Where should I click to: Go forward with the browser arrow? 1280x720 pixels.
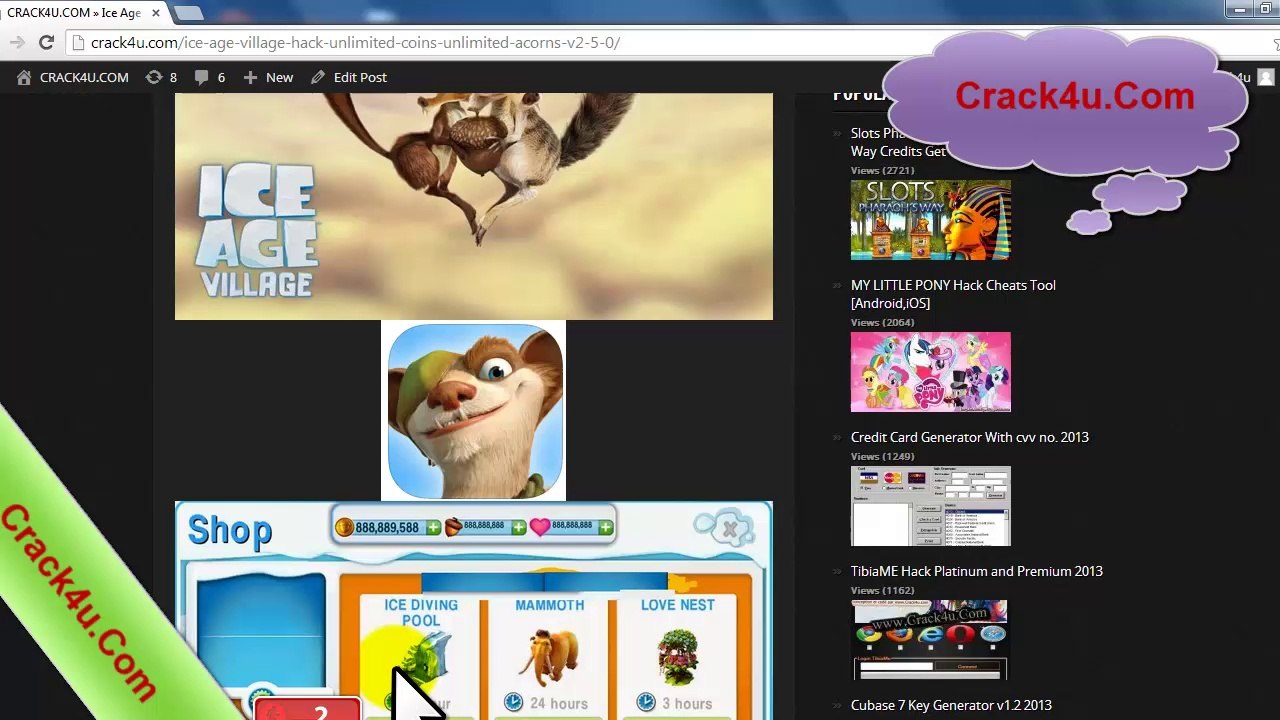point(16,43)
